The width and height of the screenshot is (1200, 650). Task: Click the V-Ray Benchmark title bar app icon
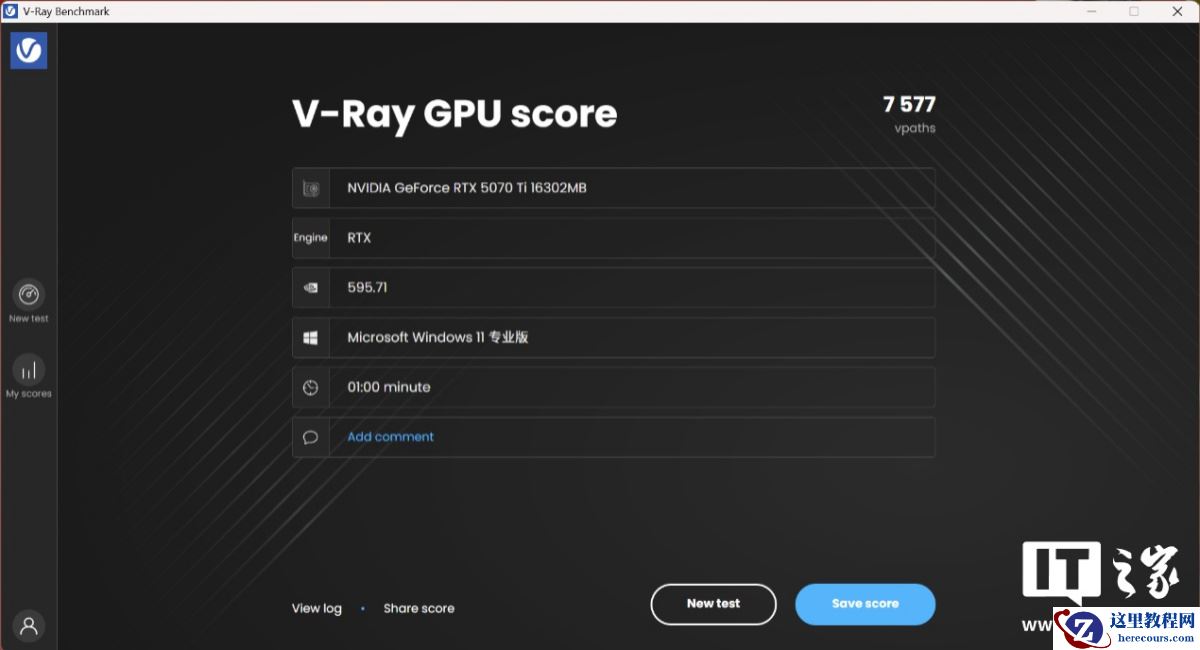coord(10,11)
